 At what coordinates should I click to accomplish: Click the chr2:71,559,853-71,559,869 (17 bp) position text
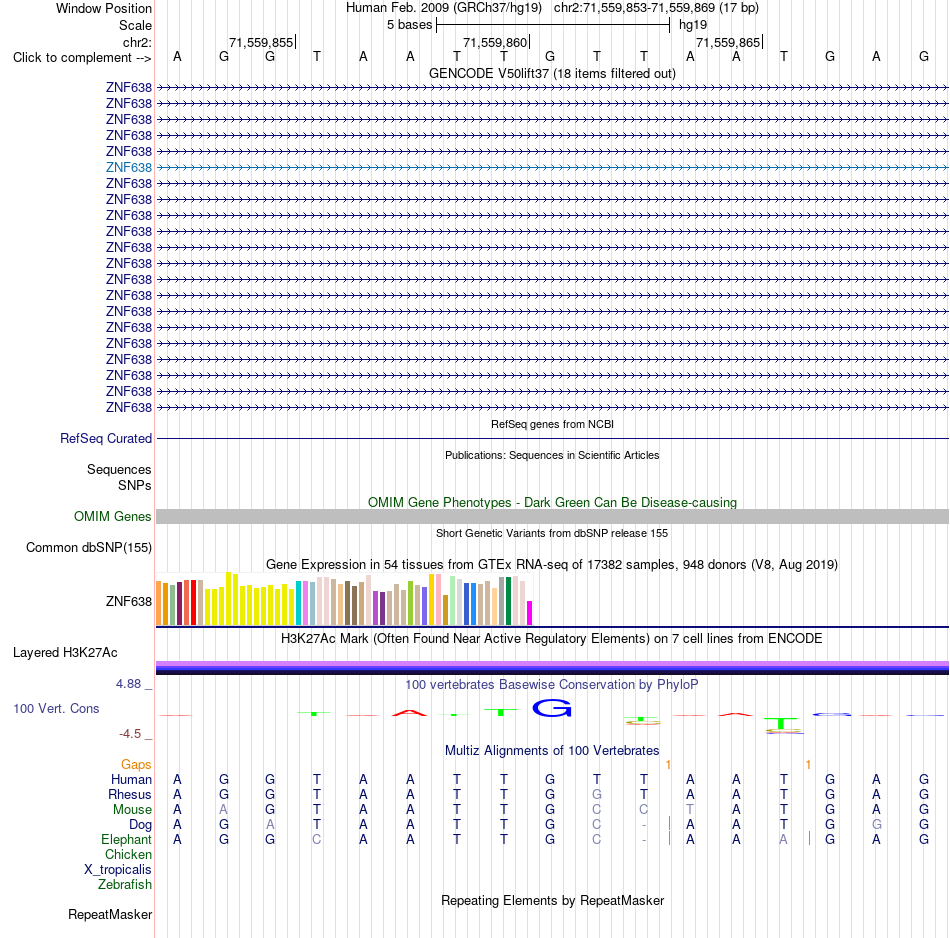656,8
